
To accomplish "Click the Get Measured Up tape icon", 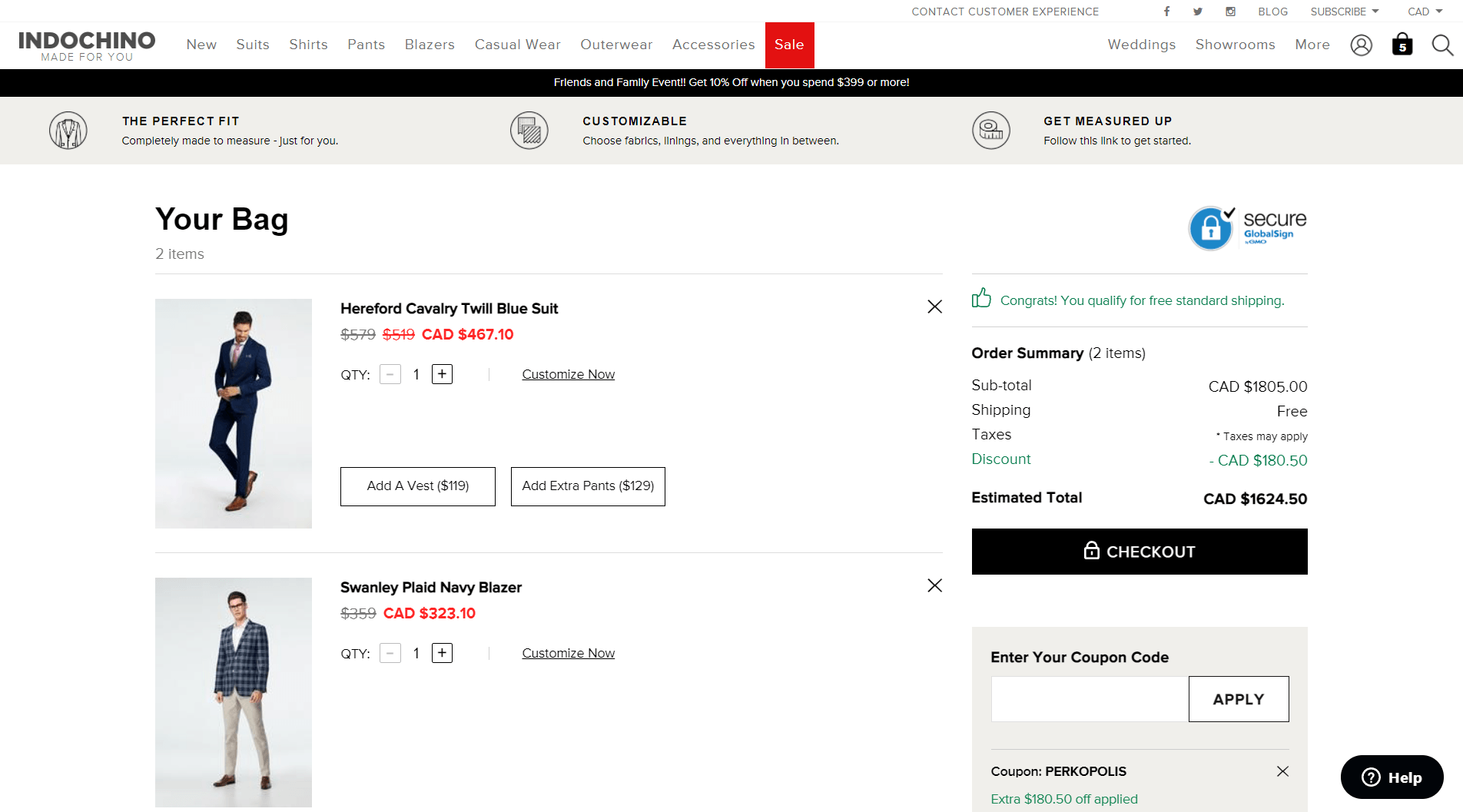I will click(x=991, y=131).
